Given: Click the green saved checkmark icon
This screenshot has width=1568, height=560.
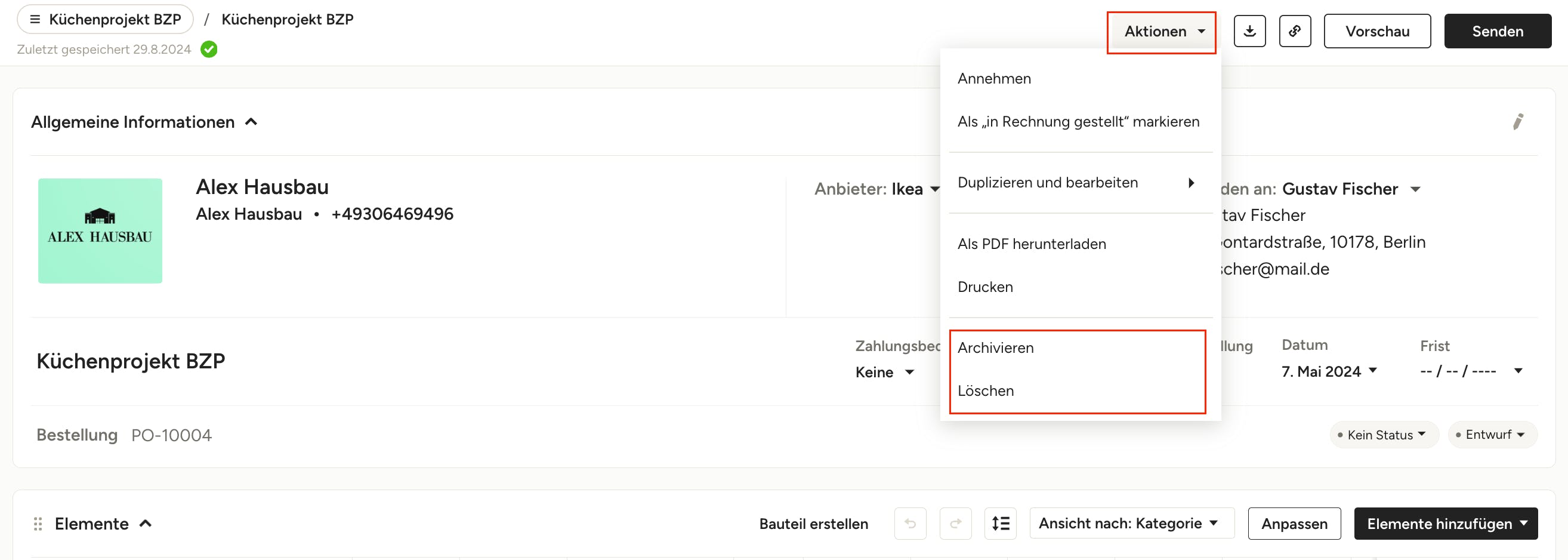Looking at the screenshot, I should pyautogui.click(x=209, y=50).
